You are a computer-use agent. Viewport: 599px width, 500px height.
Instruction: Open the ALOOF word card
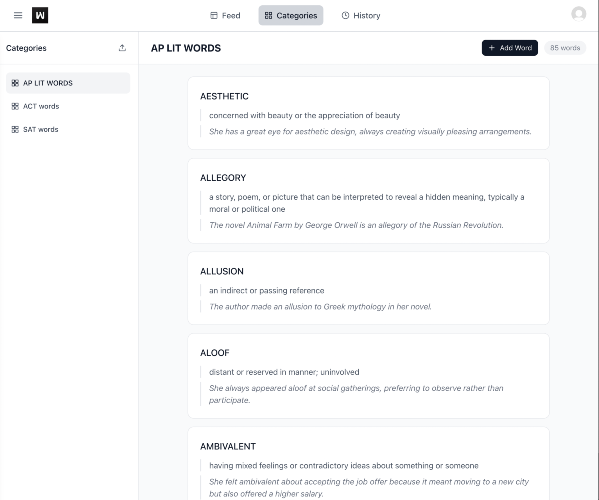[368, 376]
